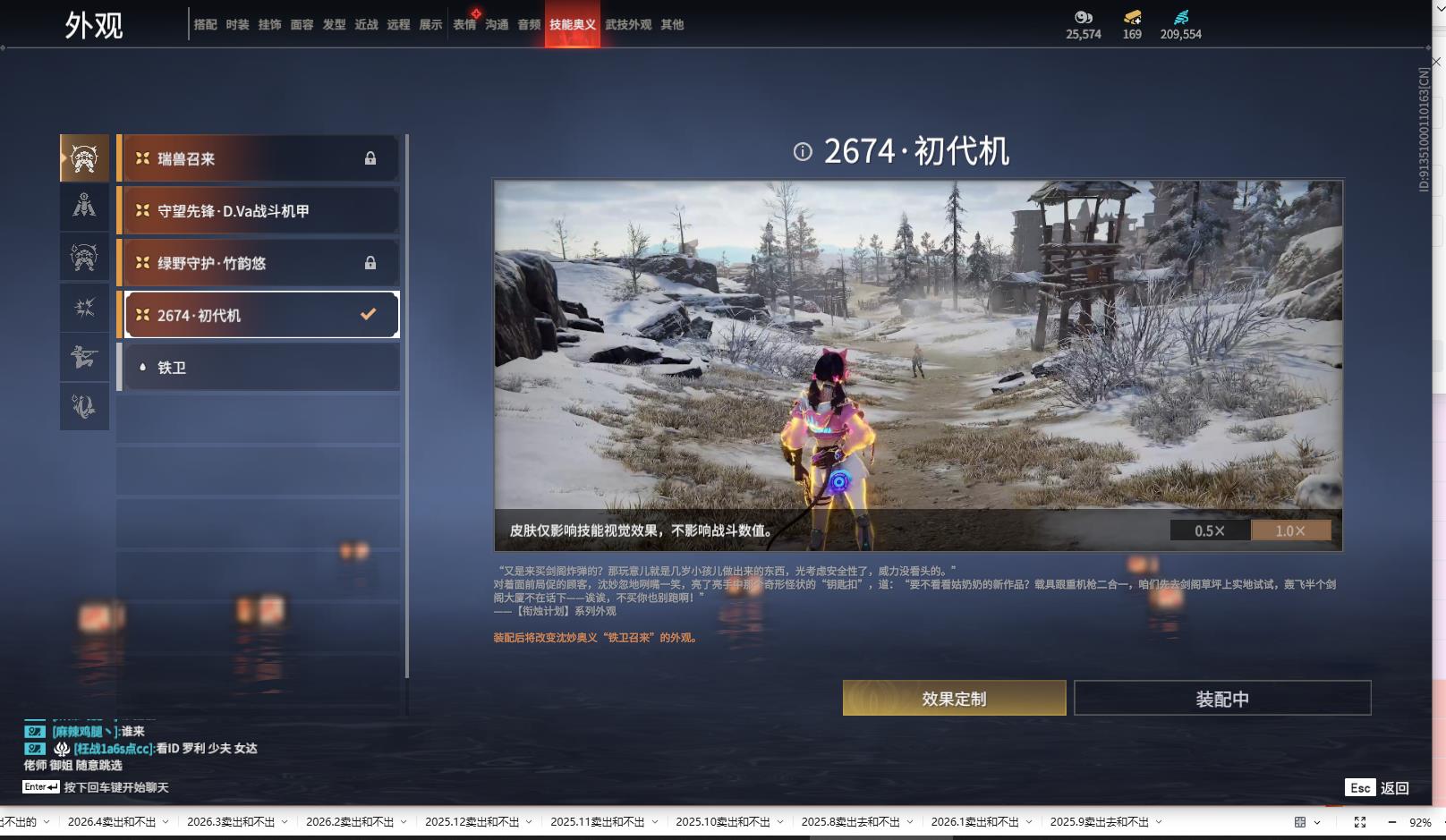Open dropdown arrow on 2025.9卖出去和不出 sheet tab
1446x840 pixels.
tap(1159, 822)
